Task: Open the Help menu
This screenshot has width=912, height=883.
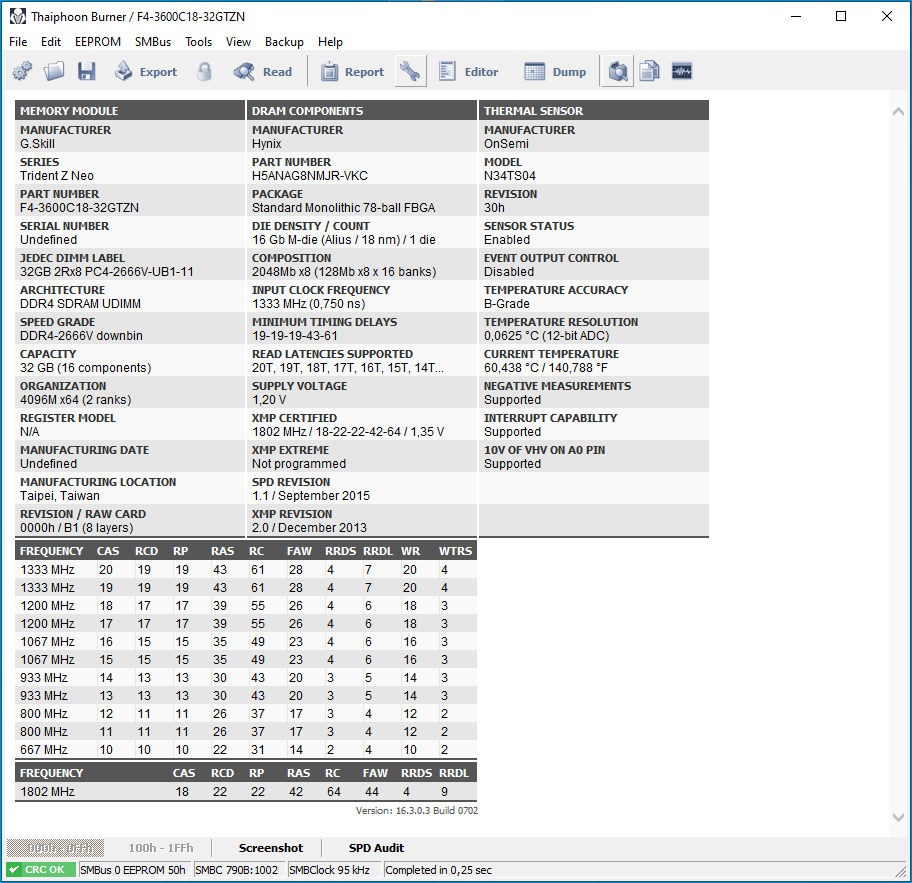Action: click(x=330, y=42)
